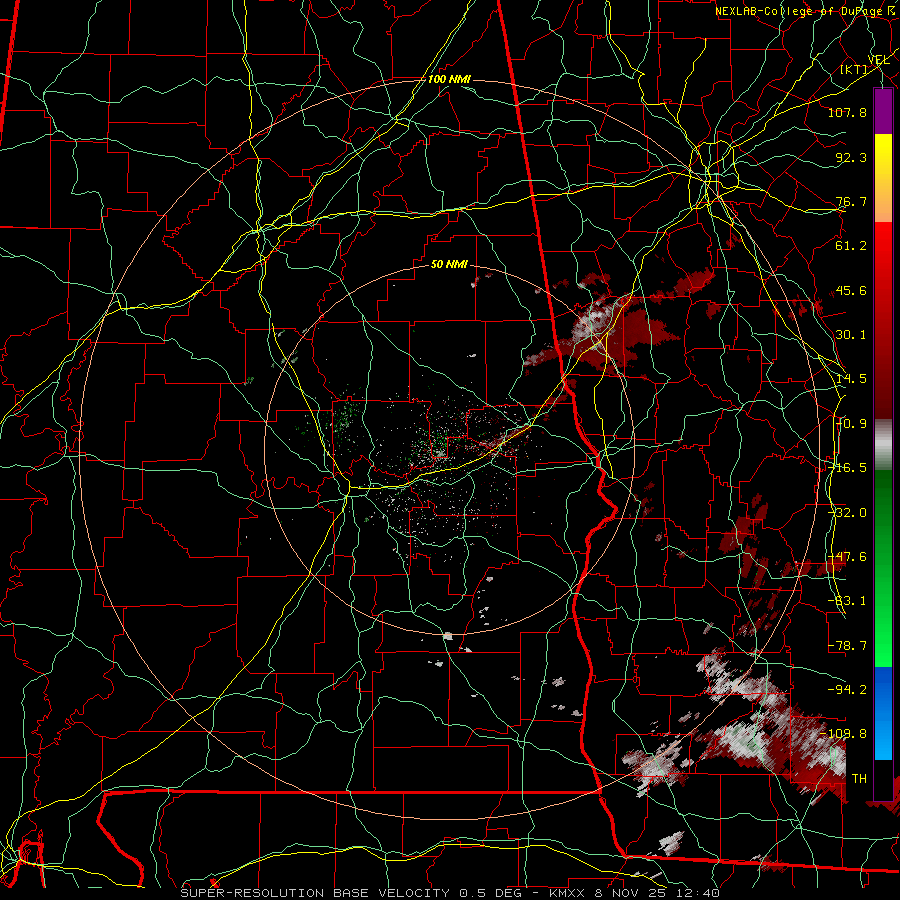Click the 107.8 velocity scale value
The image size is (900, 900).
(x=847, y=112)
